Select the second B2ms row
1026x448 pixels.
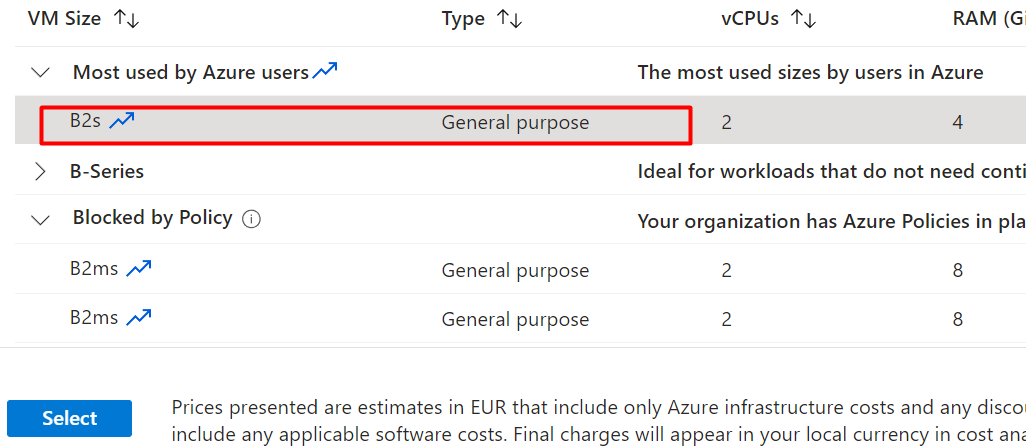point(520,319)
